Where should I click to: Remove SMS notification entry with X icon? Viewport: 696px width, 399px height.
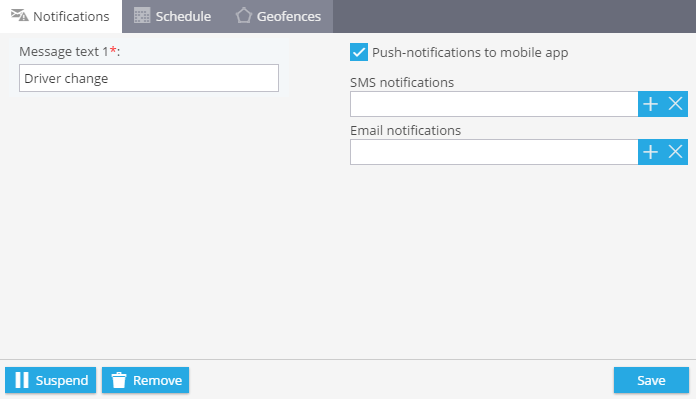[x=675, y=104]
